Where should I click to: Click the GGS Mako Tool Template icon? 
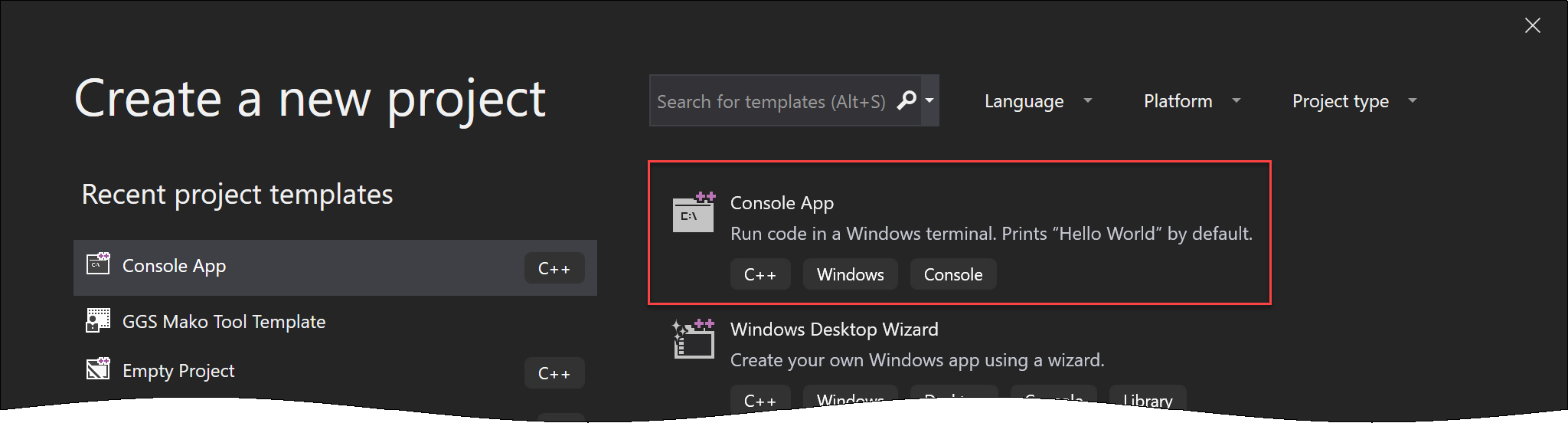(x=98, y=320)
